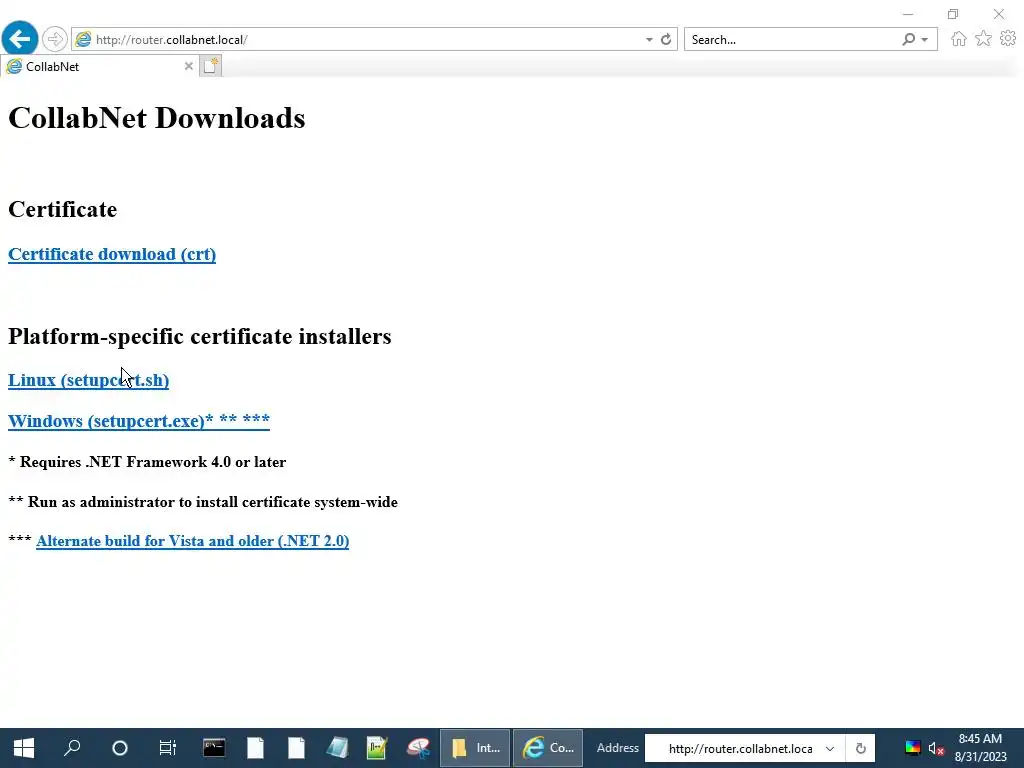
Task: Download Linux (setupcert.sh) installer
Action: pyautogui.click(x=88, y=380)
